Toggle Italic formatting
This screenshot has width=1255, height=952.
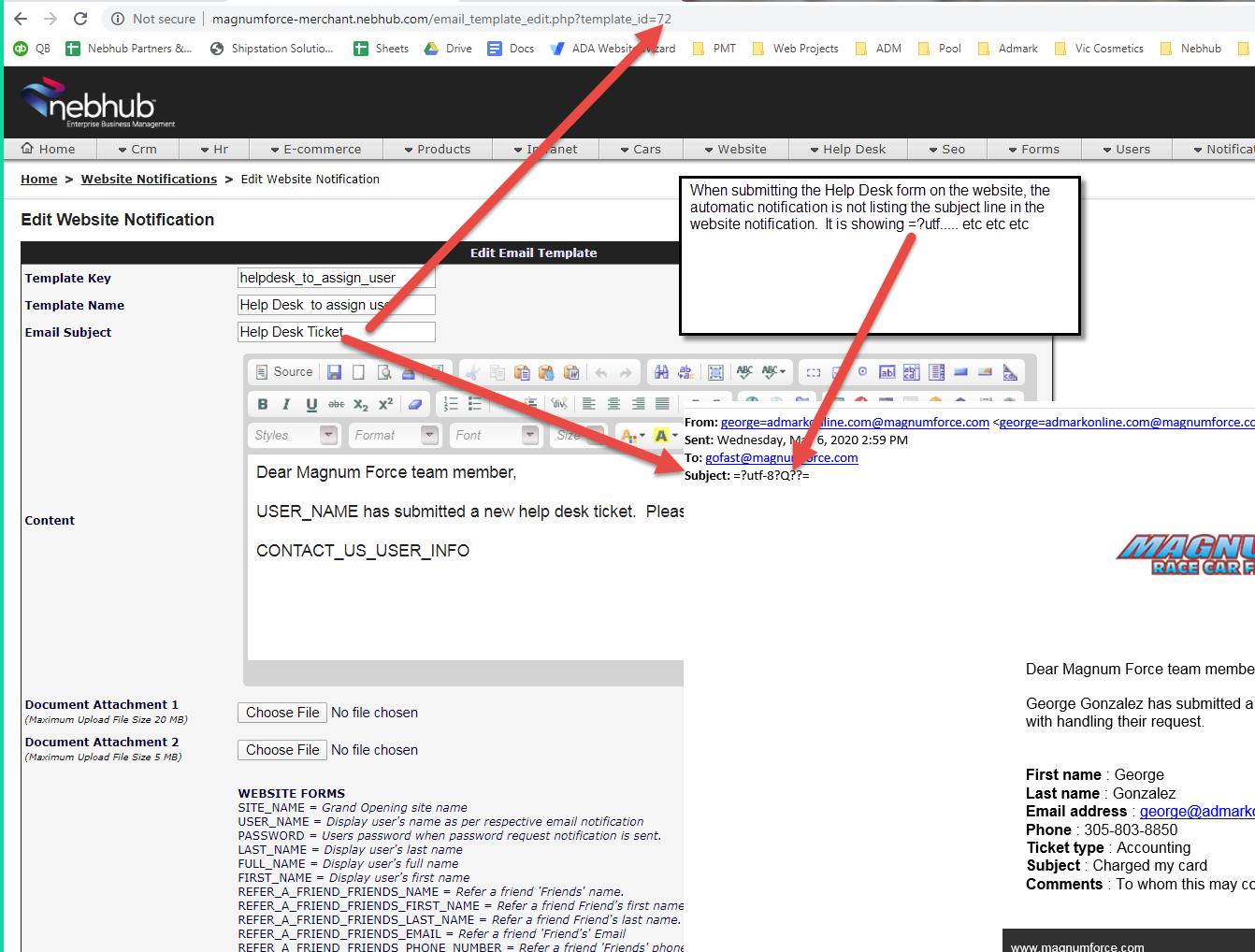click(x=286, y=404)
